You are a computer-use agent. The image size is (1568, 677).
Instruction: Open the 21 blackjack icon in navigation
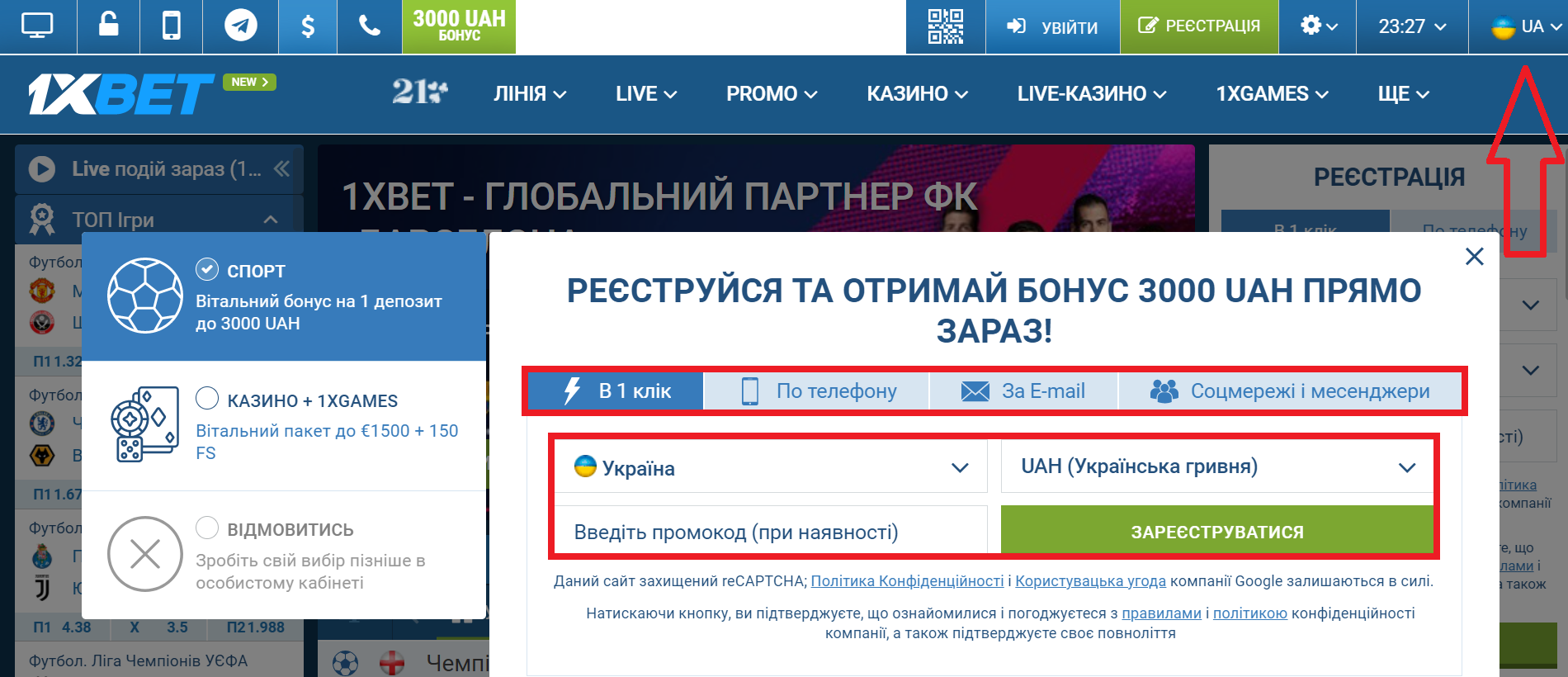pos(420,92)
